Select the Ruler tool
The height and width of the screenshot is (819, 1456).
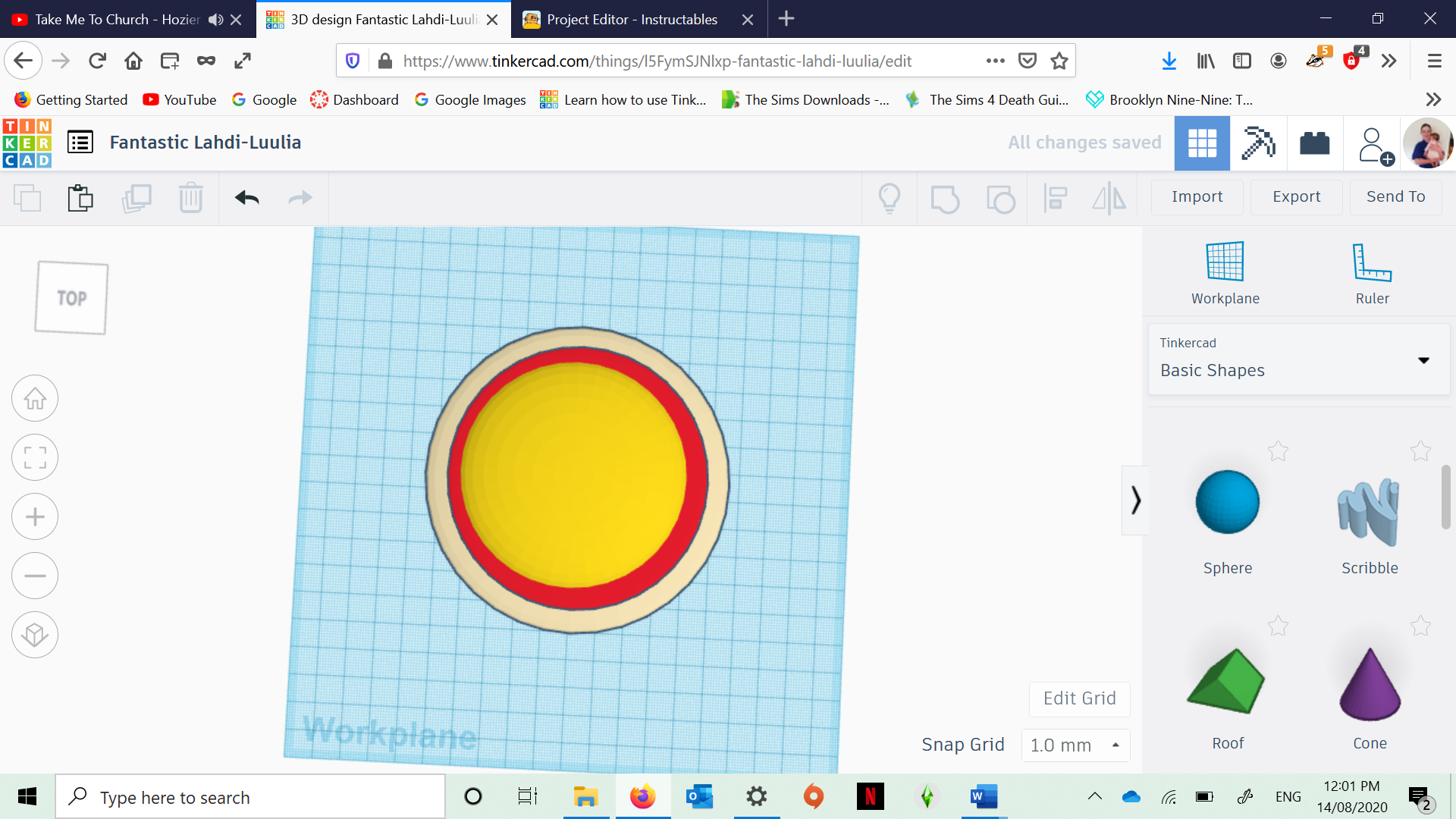(x=1372, y=273)
